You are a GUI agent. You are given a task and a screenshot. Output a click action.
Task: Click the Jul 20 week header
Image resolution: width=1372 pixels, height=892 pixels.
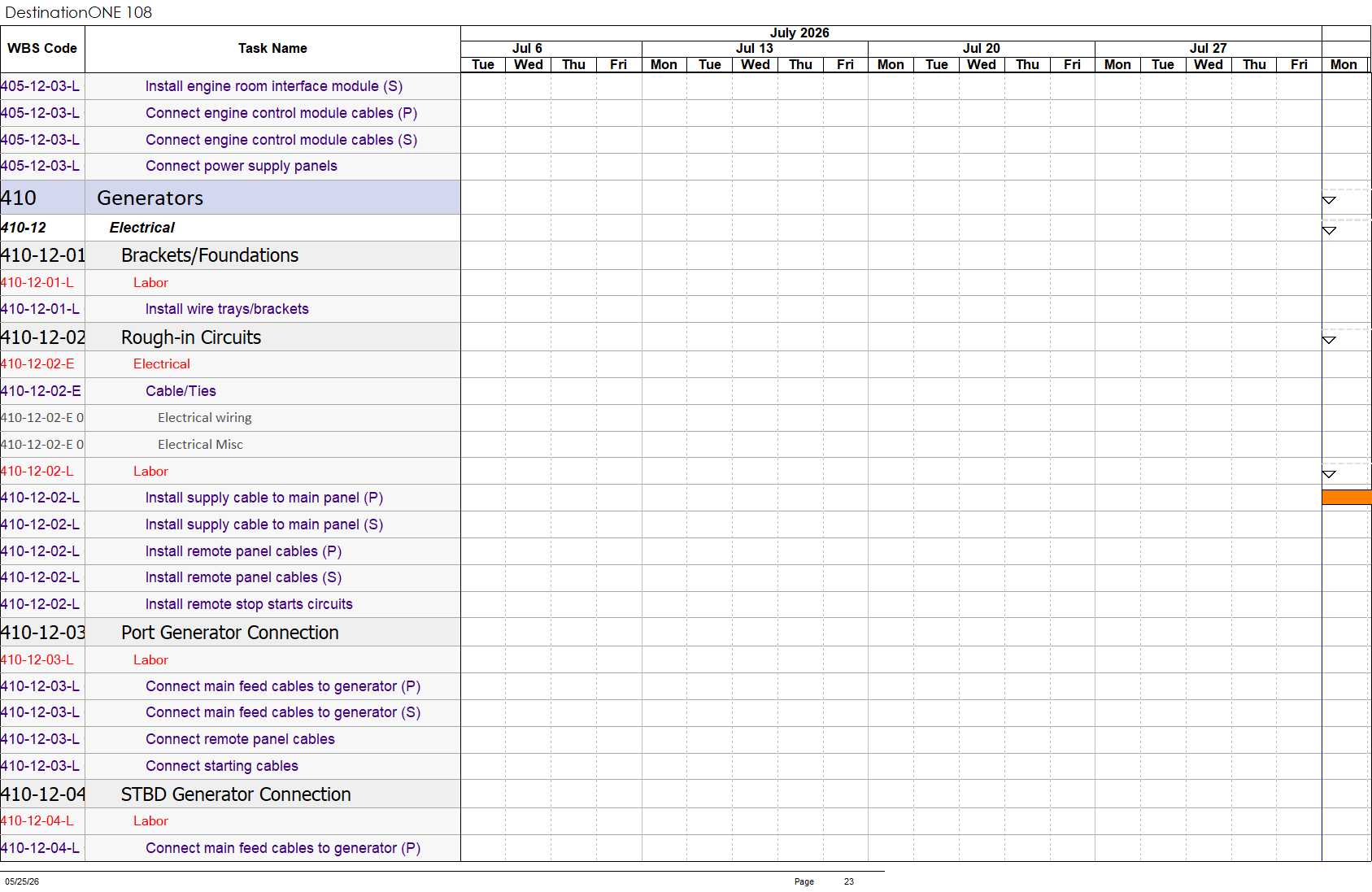coord(982,49)
